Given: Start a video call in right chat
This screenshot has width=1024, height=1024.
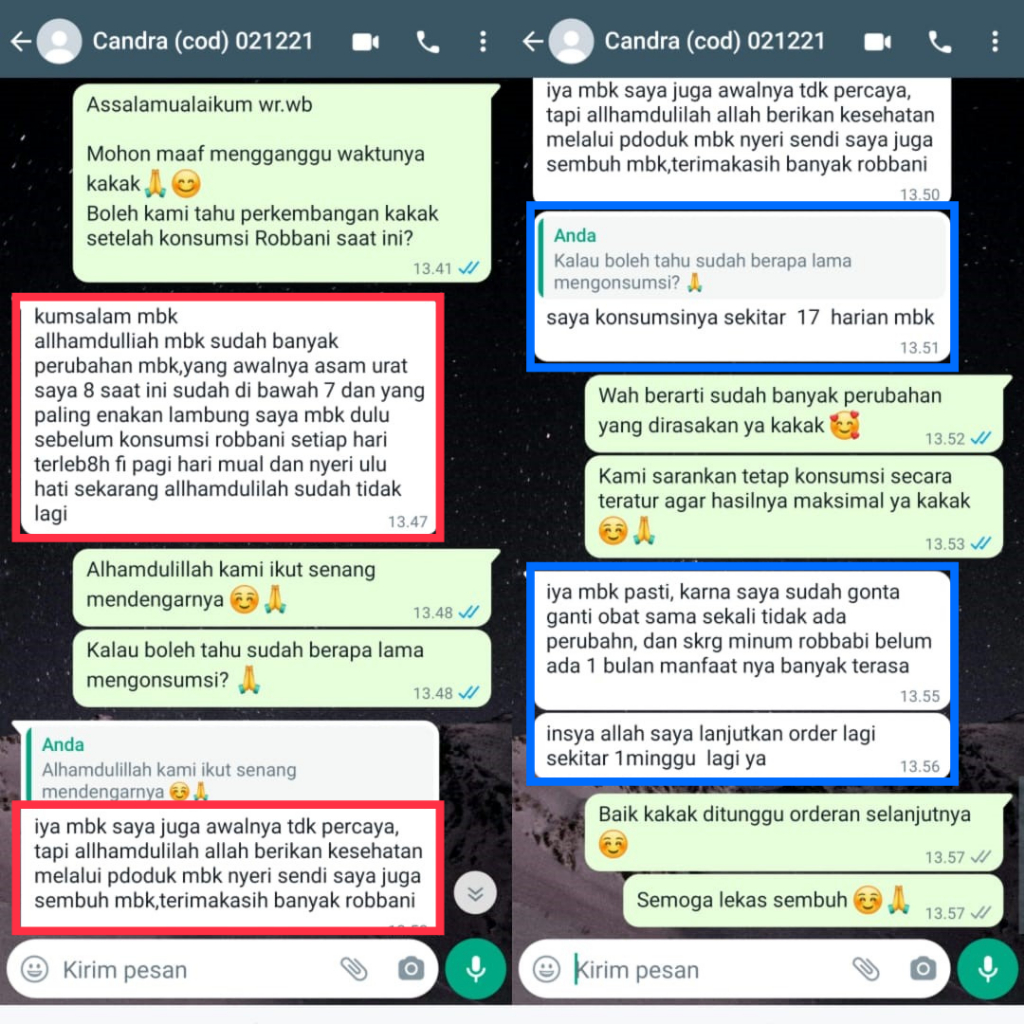Looking at the screenshot, I should tap(878, 42).
